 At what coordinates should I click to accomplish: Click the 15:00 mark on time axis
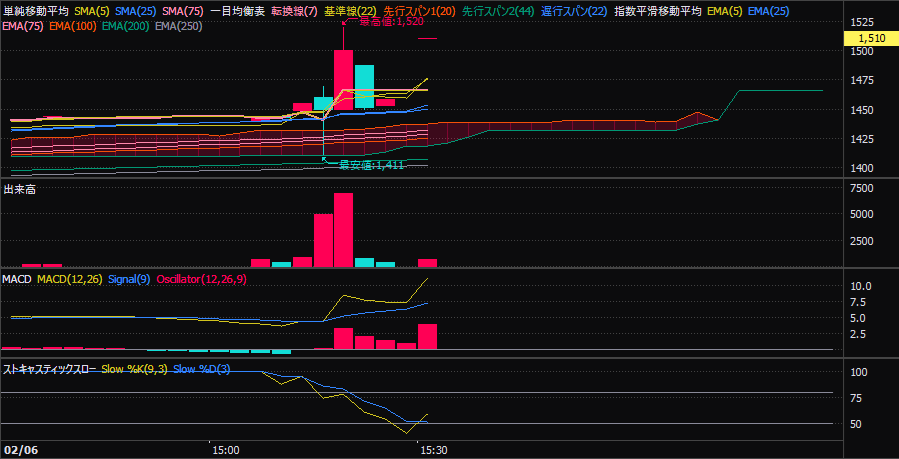(x=226, y=450)
